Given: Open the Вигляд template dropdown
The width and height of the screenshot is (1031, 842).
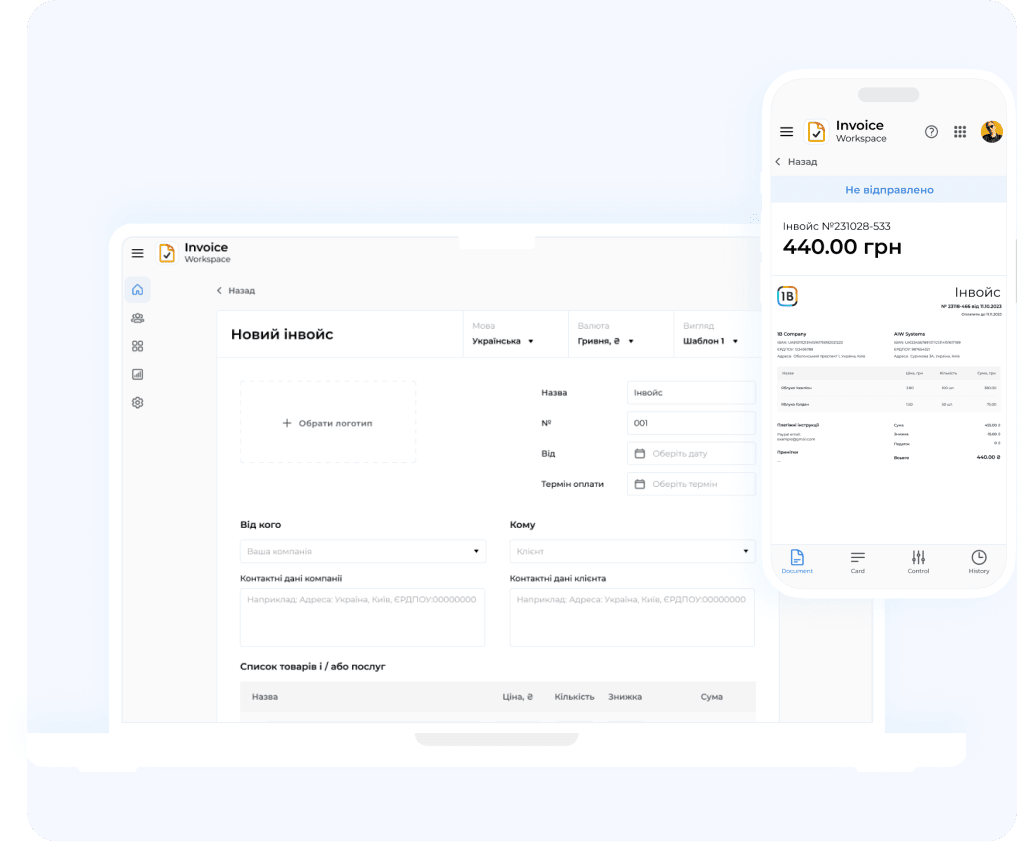Looking at the screenshot, I should pos(710,341).
